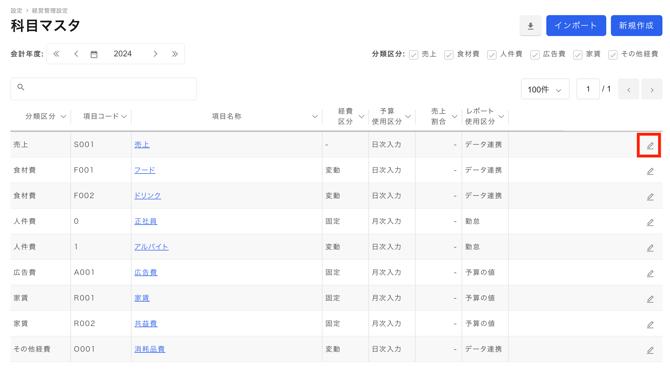Toggle the 食材費 category checkbox
The image size is (670, 376).
448,55
